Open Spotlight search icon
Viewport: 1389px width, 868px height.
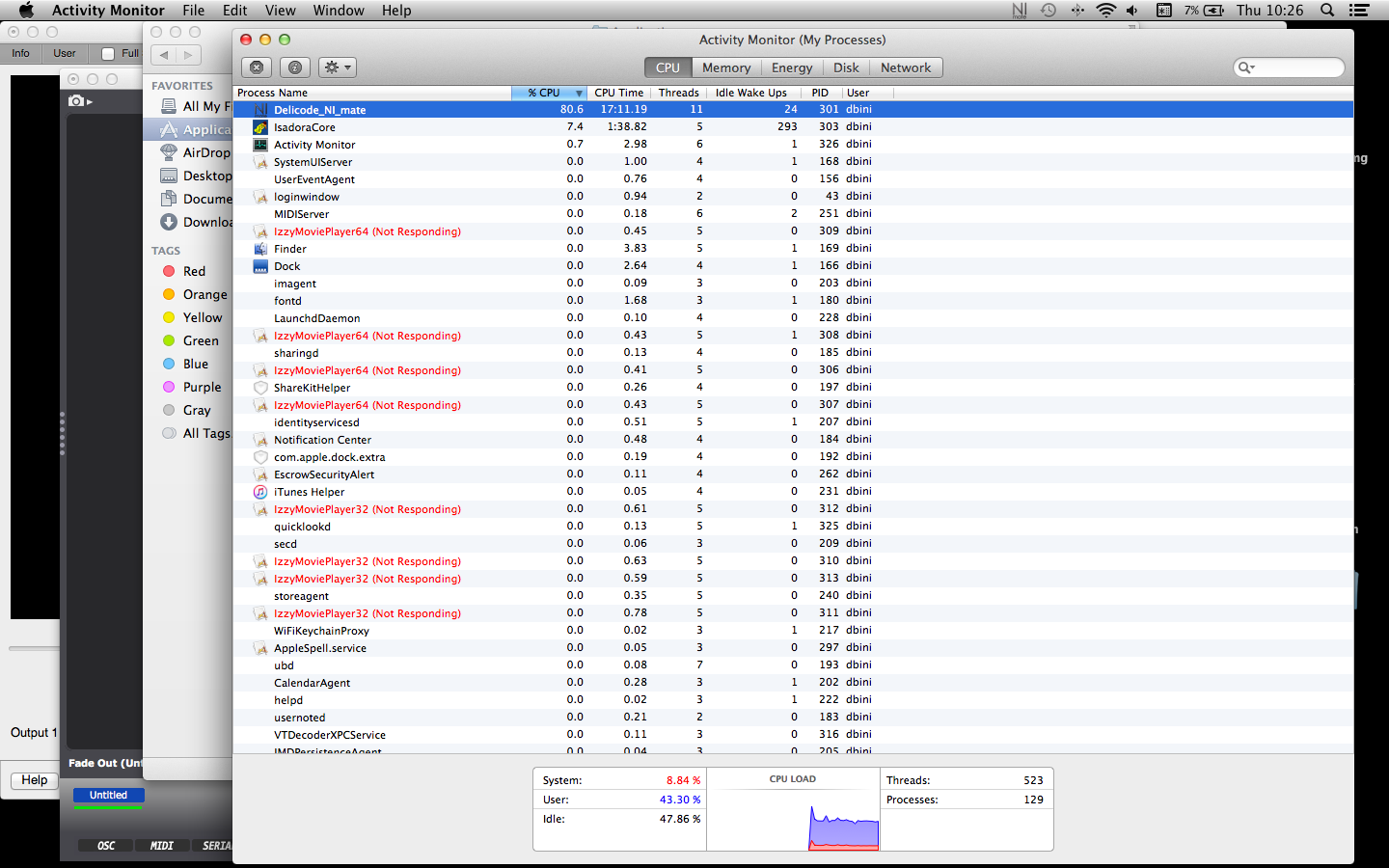(1327, 11)
